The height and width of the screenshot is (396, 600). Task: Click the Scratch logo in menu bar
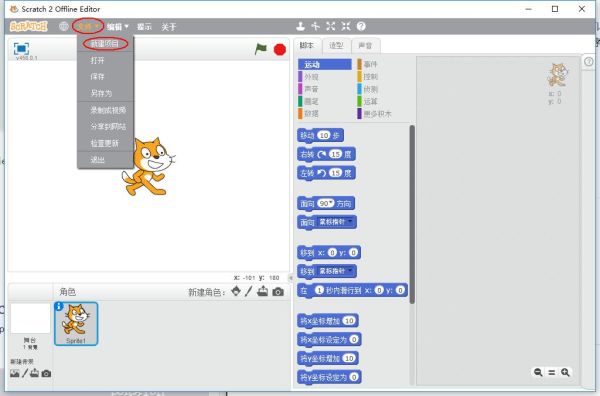[29, 26]
